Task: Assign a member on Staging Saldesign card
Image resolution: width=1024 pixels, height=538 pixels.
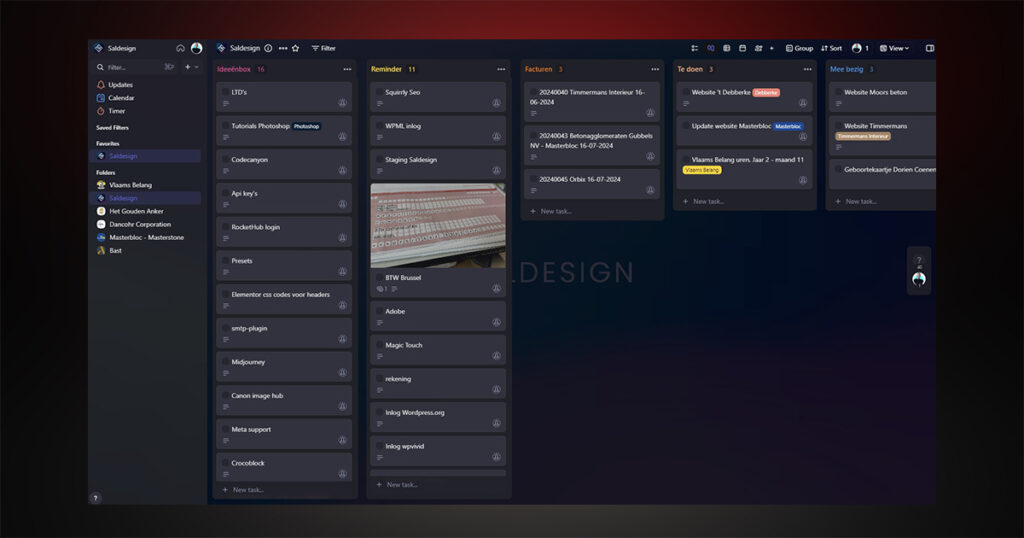Action: (x=496, y=170)
